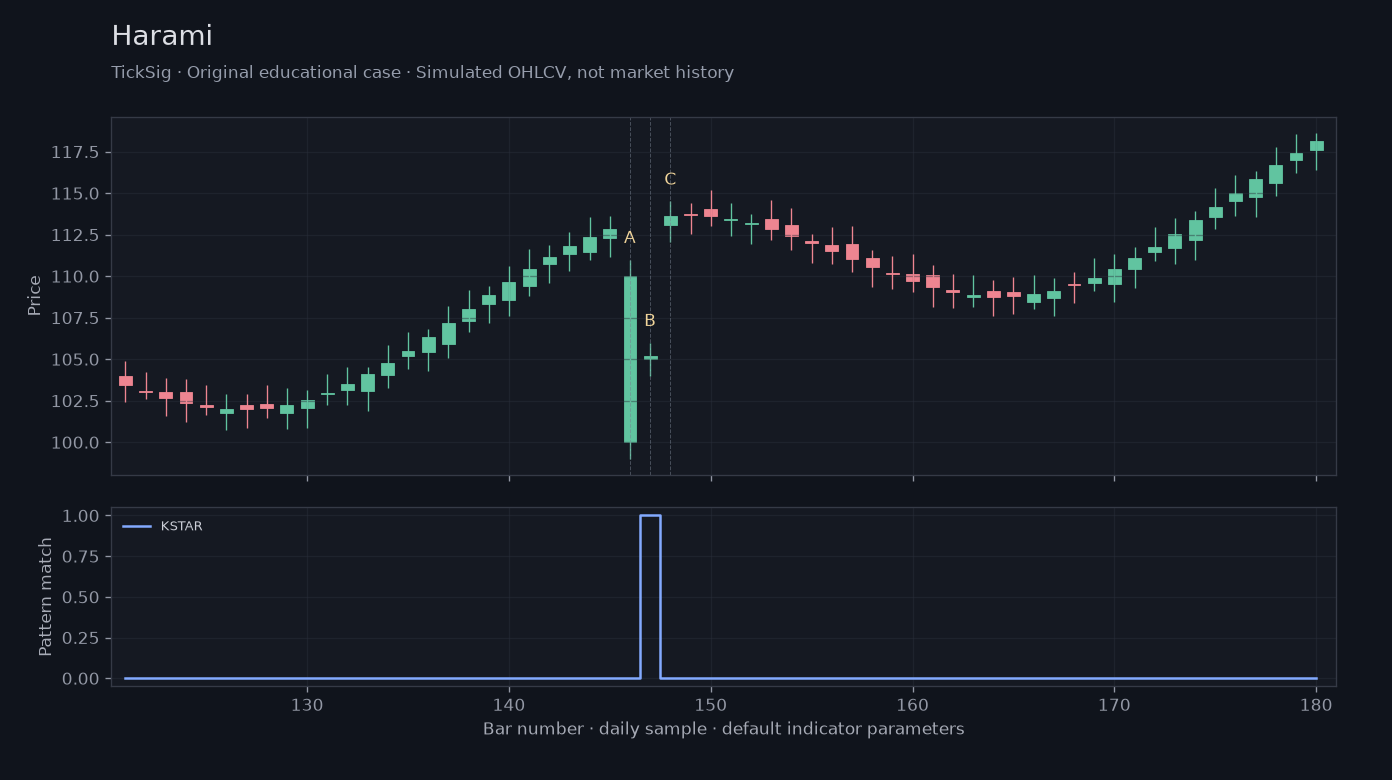
Task: Click the 105.0 price tick label
Action: click(x=77, y=360)
